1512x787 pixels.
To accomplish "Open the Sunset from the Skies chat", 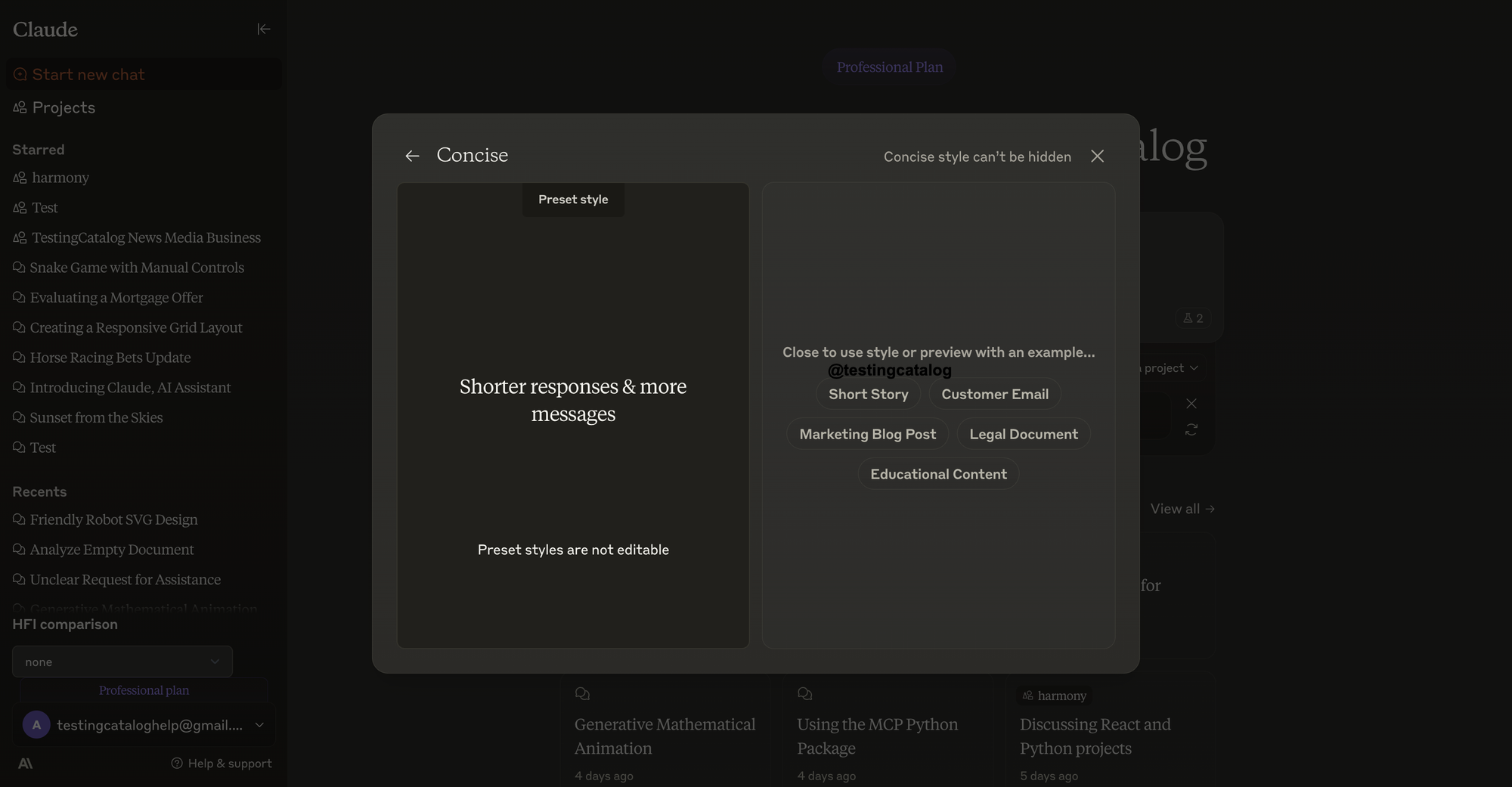I will pyautogui.click(x=88, y=417).
